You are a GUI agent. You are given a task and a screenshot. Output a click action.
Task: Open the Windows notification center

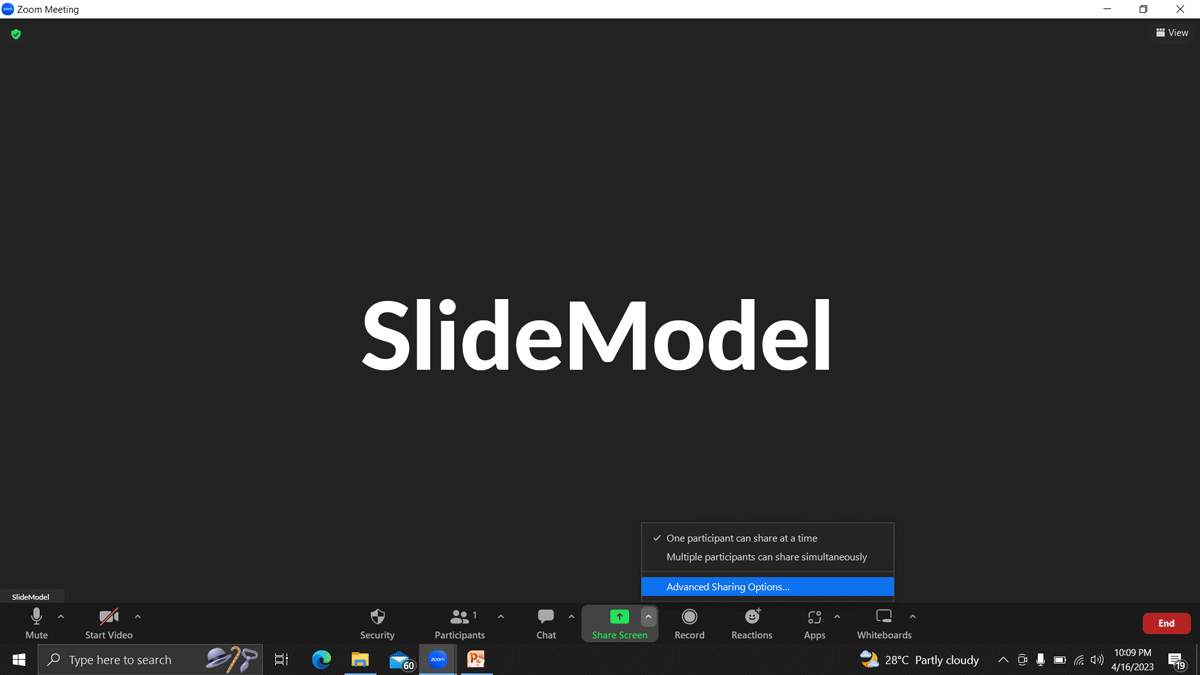pyautogui.click(x=1177, y=660)
